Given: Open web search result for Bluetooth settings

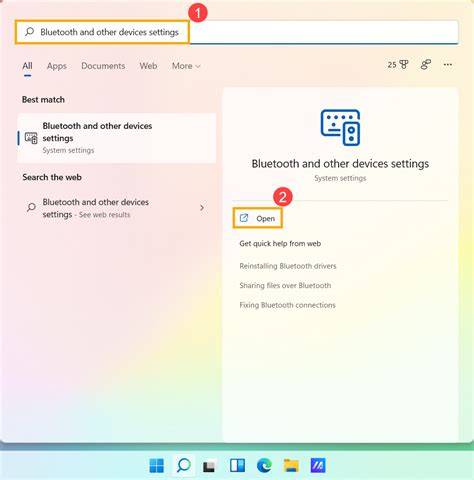Looking at the screenshot, I should [117, 208].
